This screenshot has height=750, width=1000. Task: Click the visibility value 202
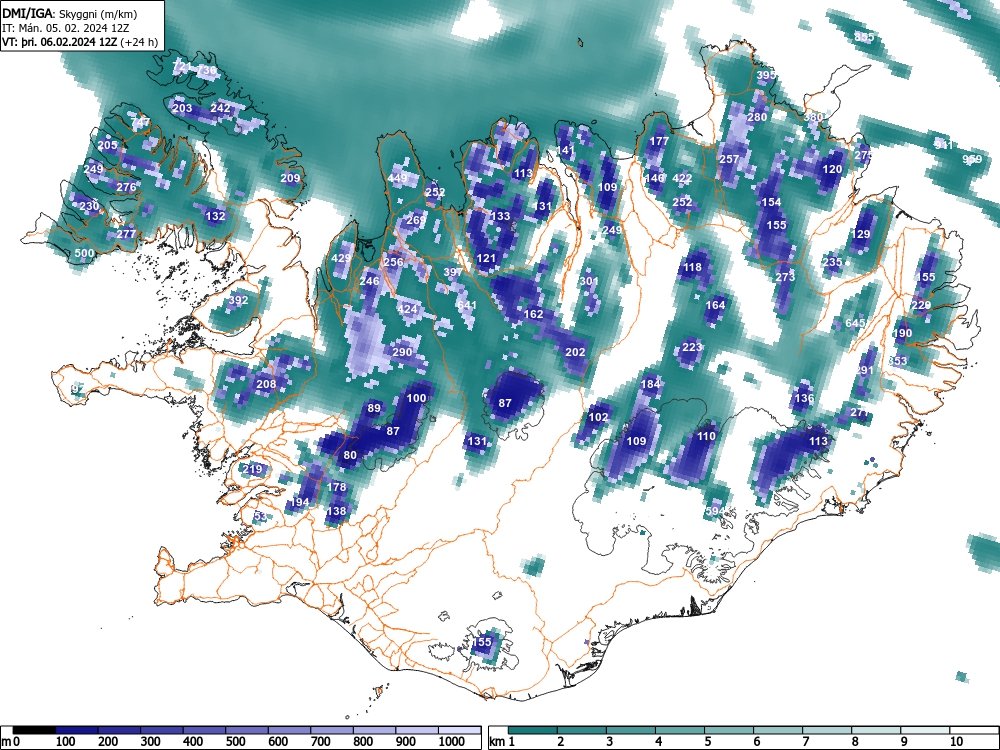pyautogui.click(x=575, y=352)
